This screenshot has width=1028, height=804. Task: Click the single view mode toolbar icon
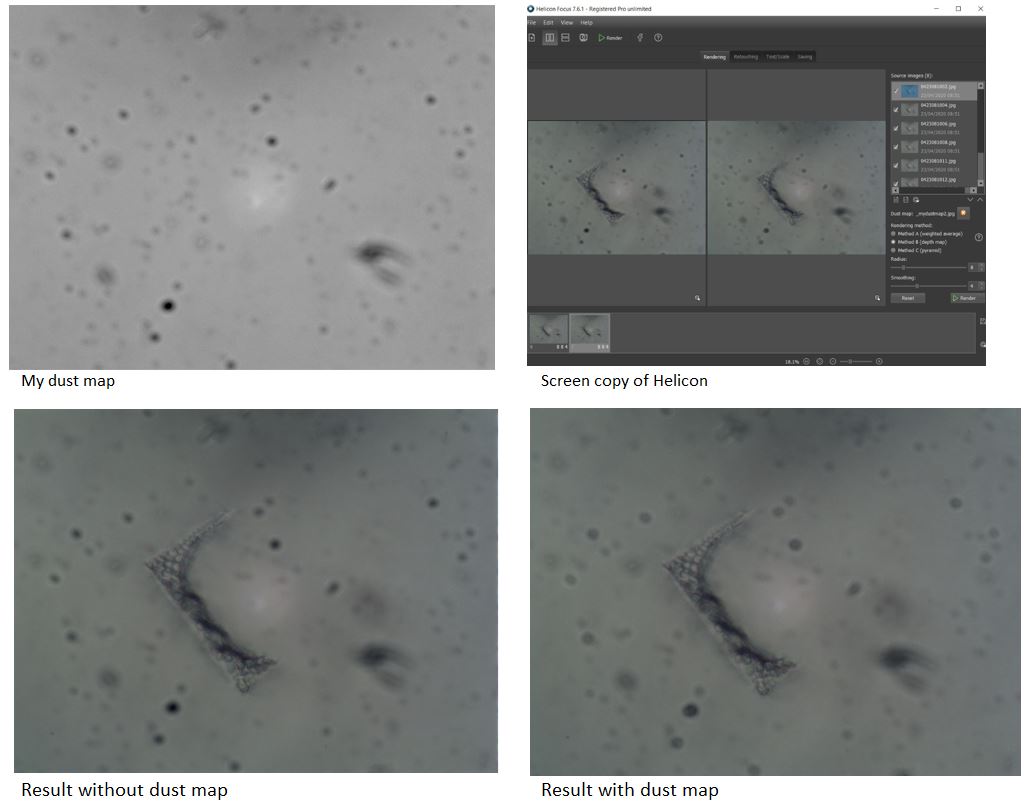583,38
